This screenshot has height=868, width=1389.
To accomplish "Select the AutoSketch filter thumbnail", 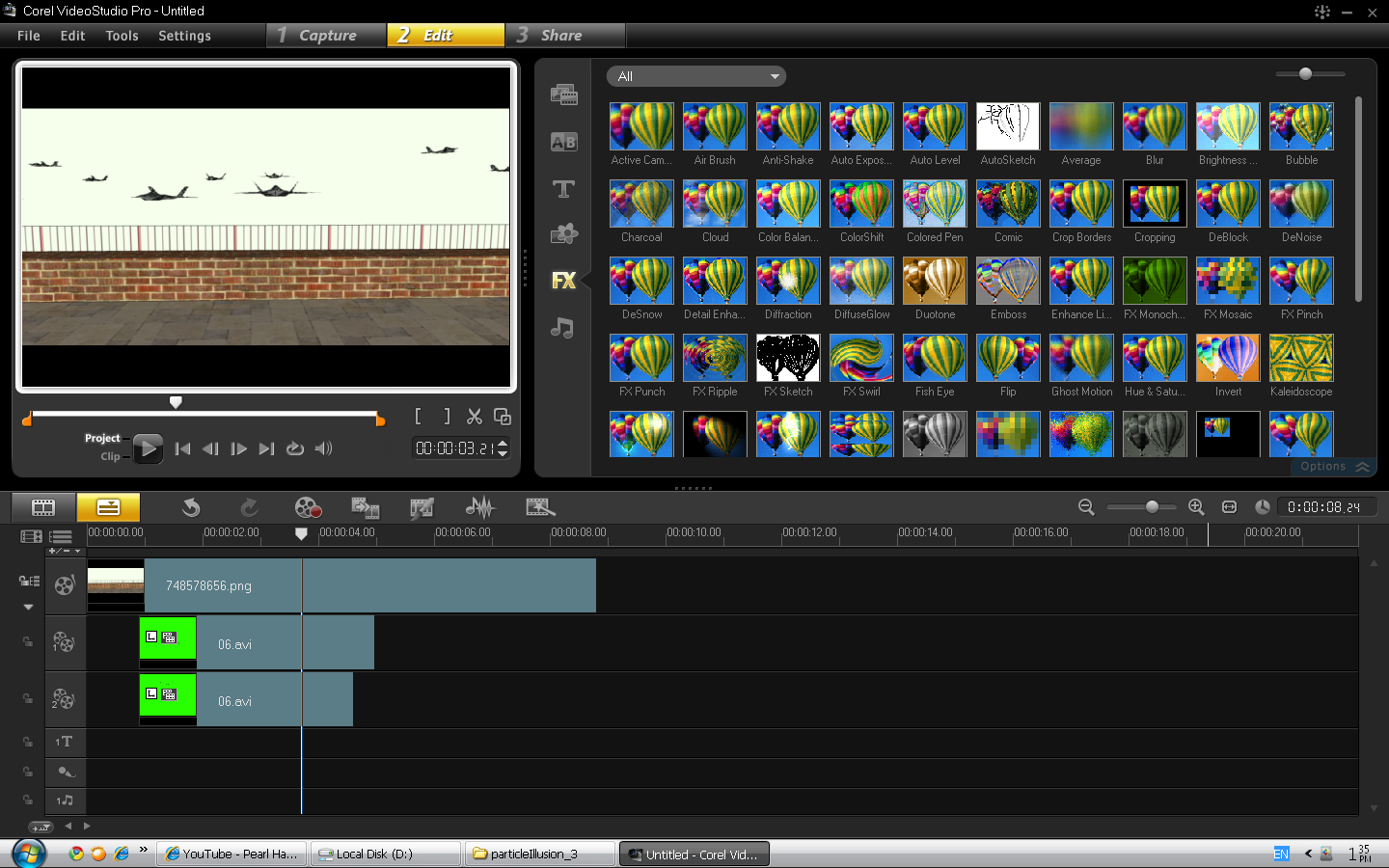I will point(1008,126).
